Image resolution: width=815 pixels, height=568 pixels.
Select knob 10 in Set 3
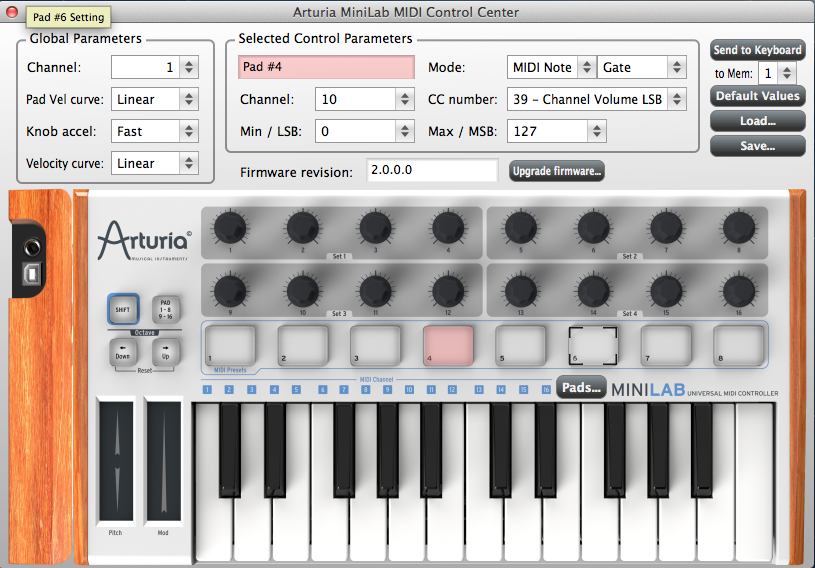(x=303, y=291)
